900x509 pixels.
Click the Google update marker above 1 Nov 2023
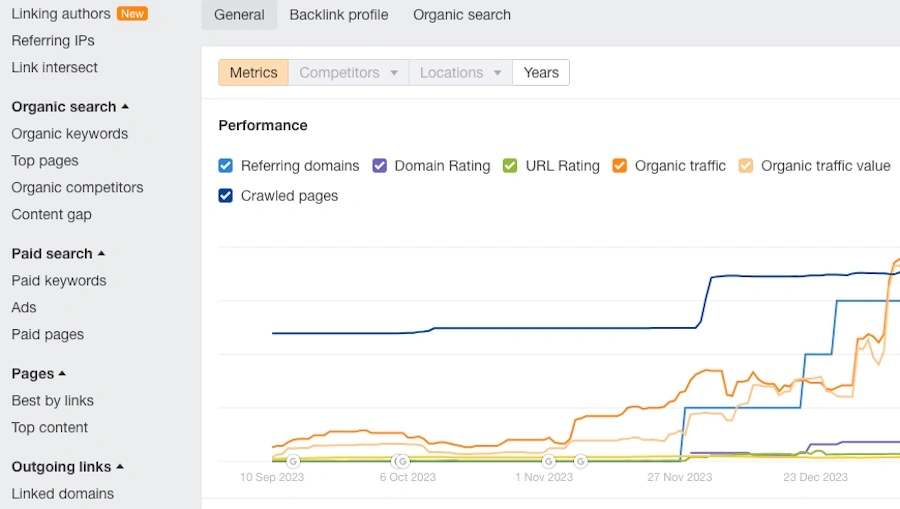tap(548, 461)
